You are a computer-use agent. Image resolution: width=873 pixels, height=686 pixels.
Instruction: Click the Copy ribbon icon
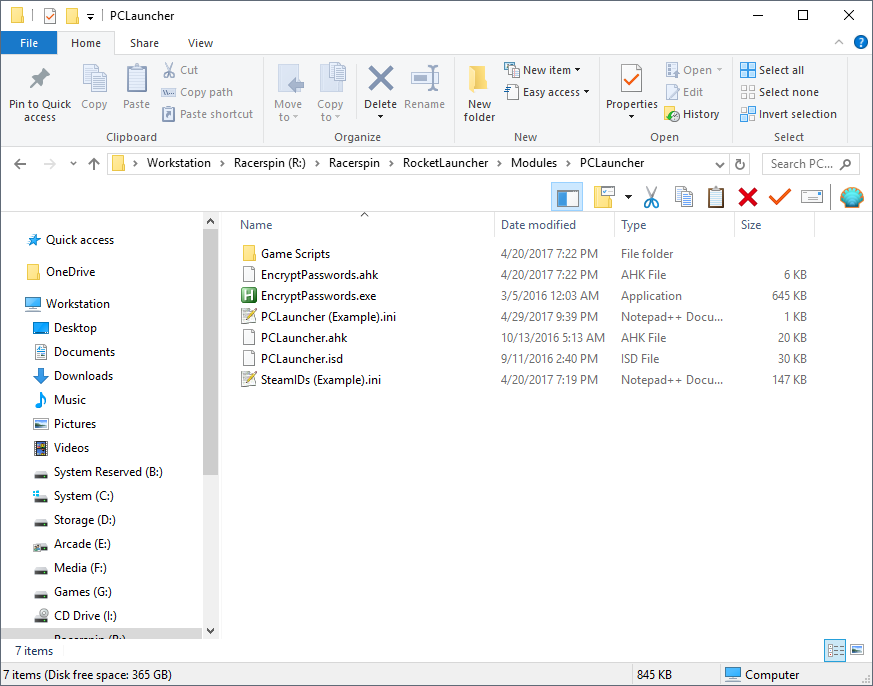click(x=94, y=79)
